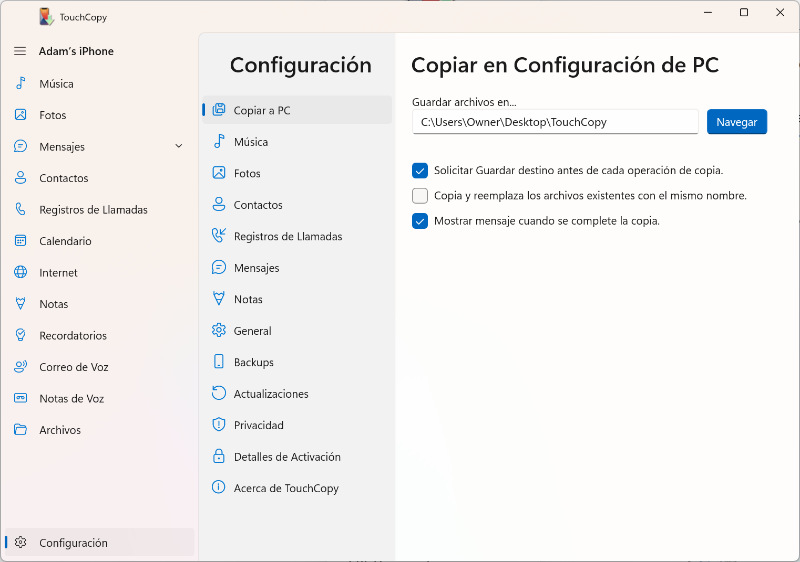
Task: Click the Mensajes chat bubble icon in left sidebar
Action: coord(20,146)
